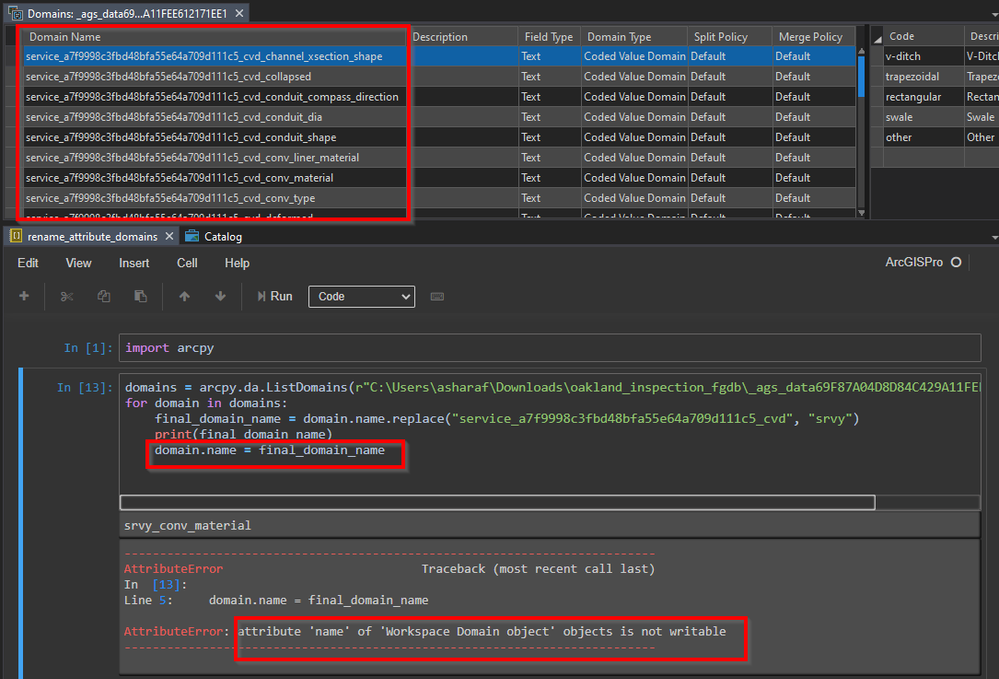Click into the import arcpy cell
Viewport: 999px width, 679px height.
(x=548, y=348)
